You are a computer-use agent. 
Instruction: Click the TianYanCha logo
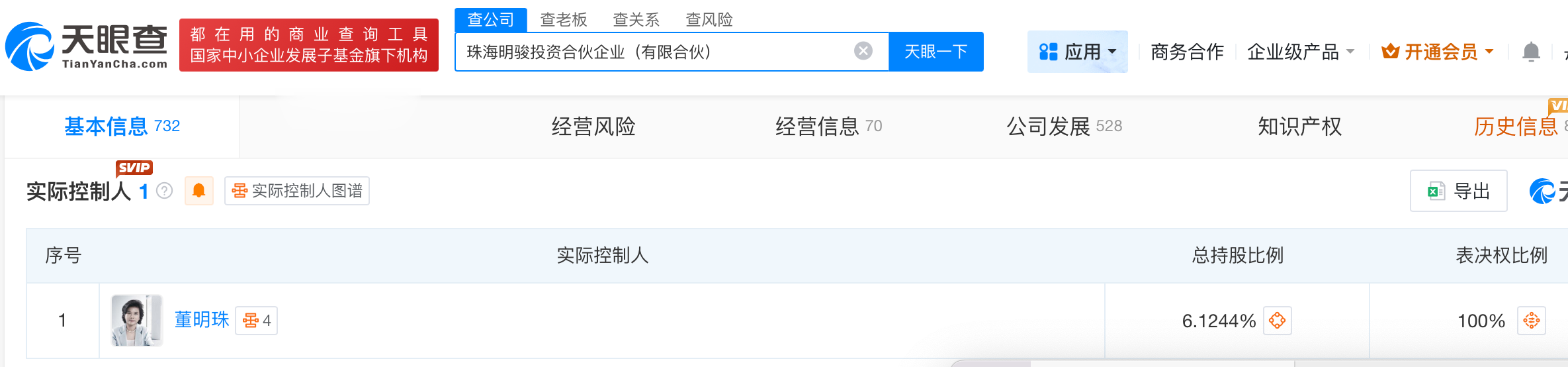click(x=87, y=46)
